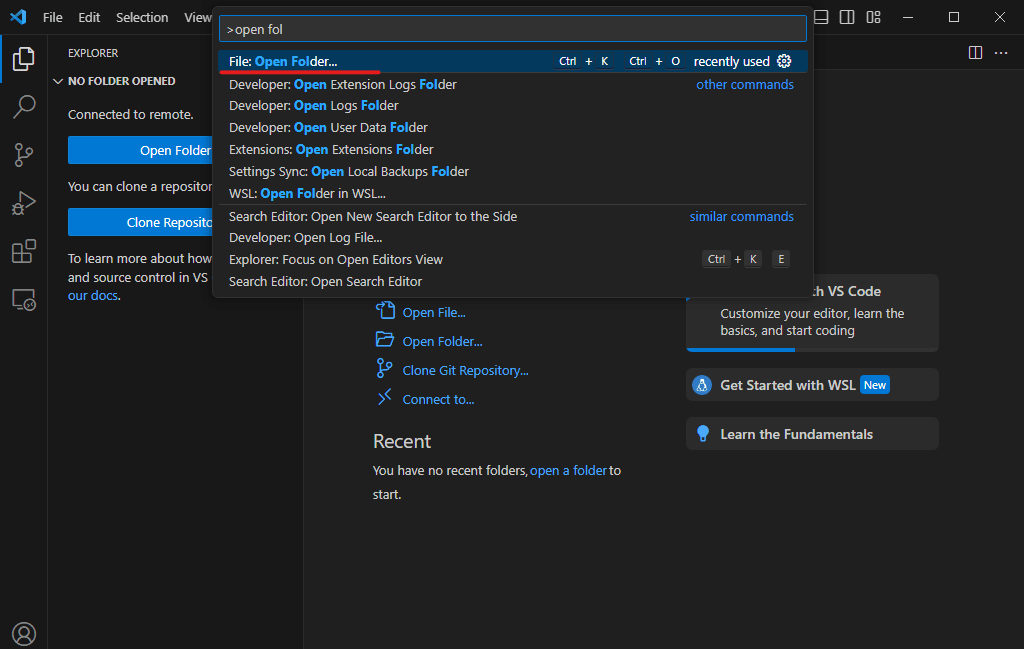This screenshot has width=1024, height=649.
Task: Click the remote icon beside Connect to...
Action: (x=385, y=397)
